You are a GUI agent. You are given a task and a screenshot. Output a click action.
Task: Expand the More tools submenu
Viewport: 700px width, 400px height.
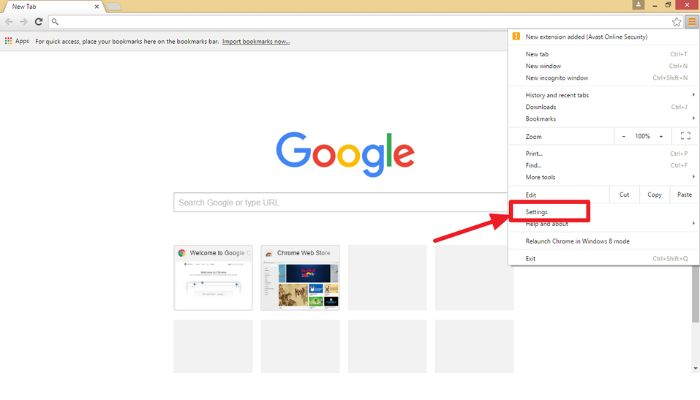[x=604, y=177]
